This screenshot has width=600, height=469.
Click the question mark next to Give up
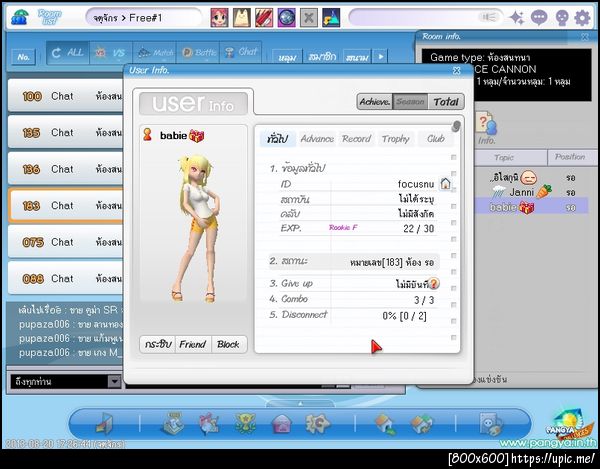point(434,283)
